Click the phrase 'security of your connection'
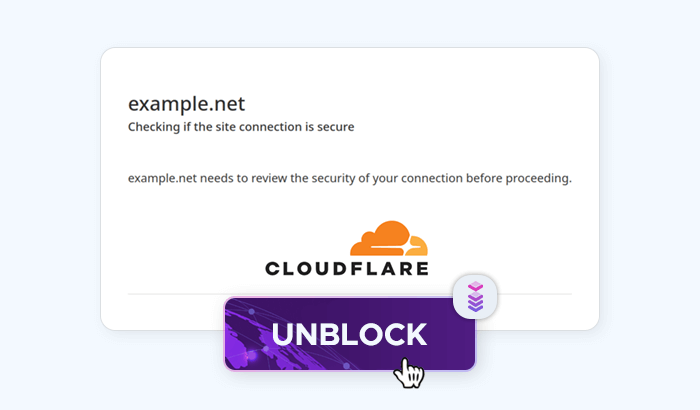The image size is (700, 410). [x=370, y=179]
